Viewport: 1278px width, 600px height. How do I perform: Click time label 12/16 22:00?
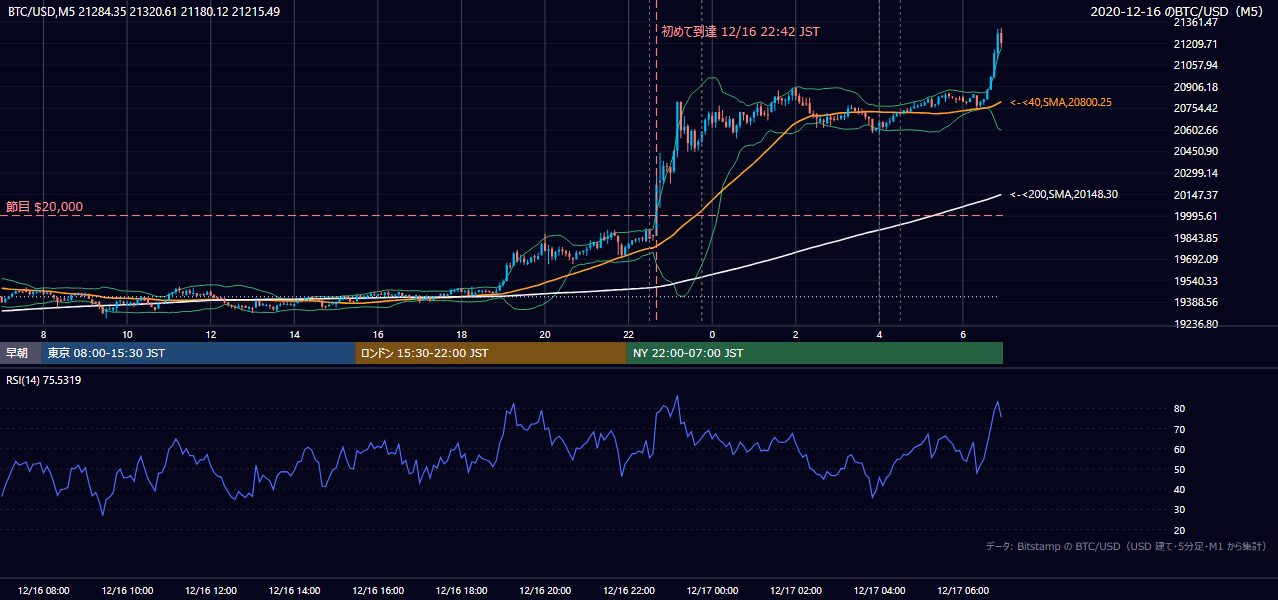pos(628,591)
